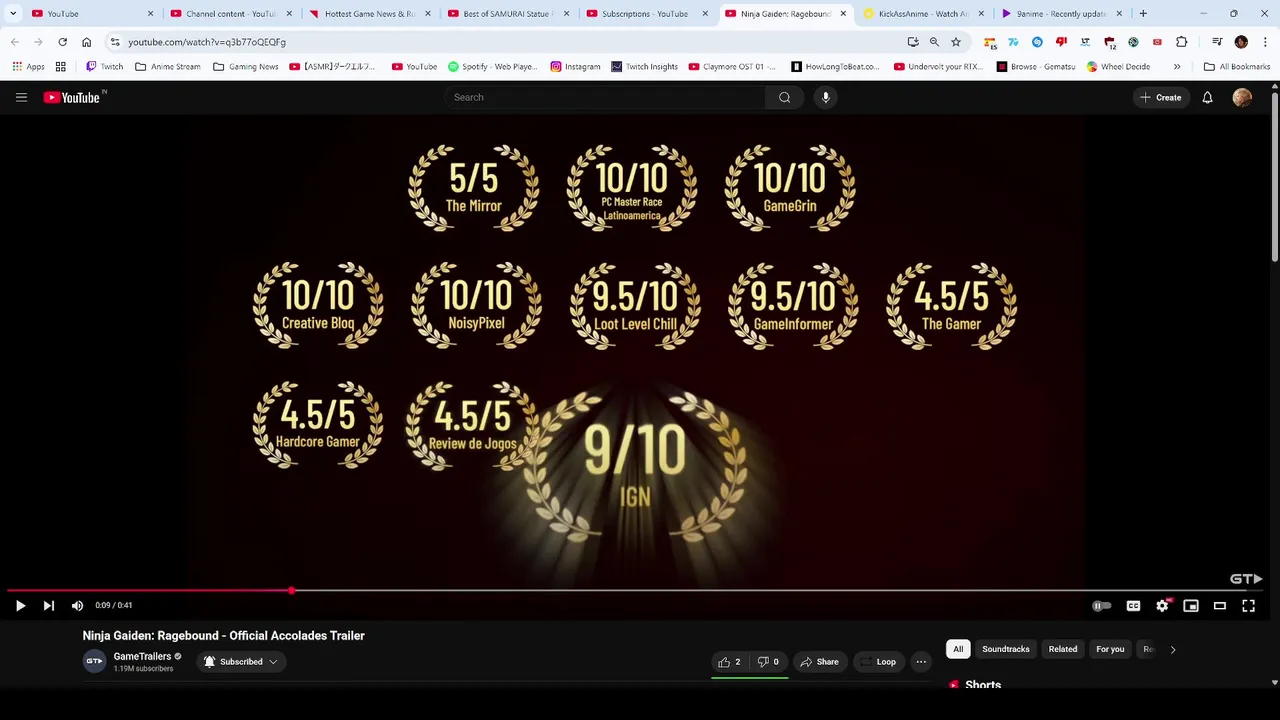Open the Anime Stream bookmark folder
Screen dimensions: 1280x720
point(168,66)
